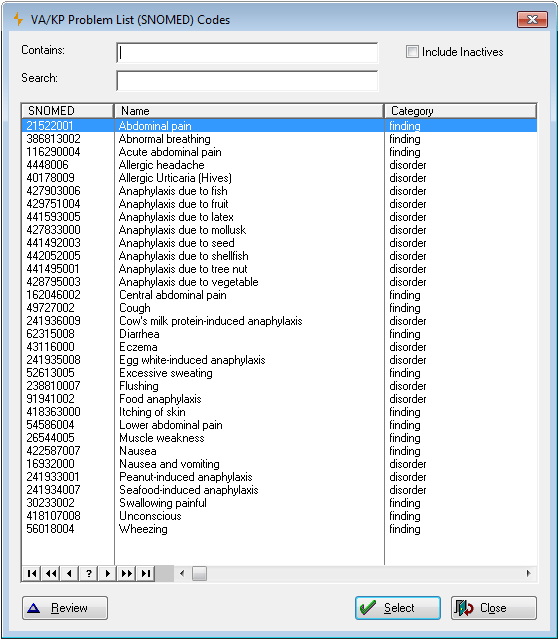559x640 pixels.
Task: Click the lightning bolt title bar icon
Action: click(18, 19)
